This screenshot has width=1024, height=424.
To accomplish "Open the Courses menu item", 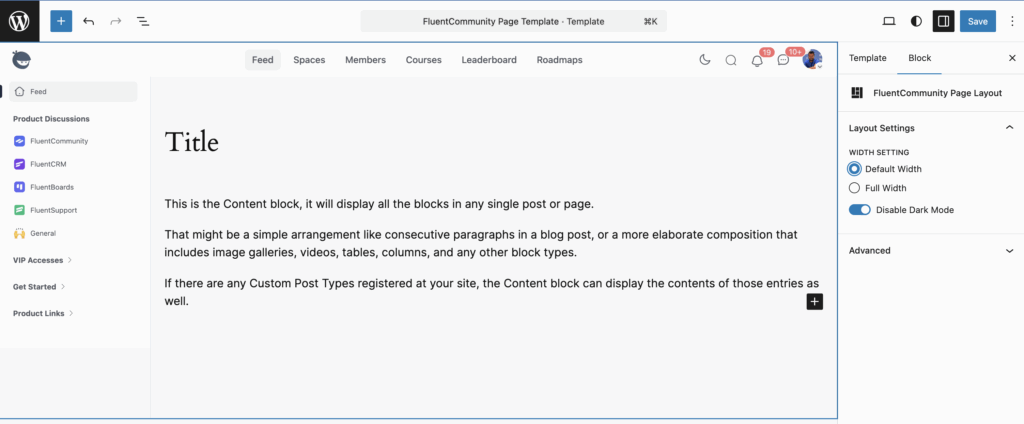I will click(424, 59).
